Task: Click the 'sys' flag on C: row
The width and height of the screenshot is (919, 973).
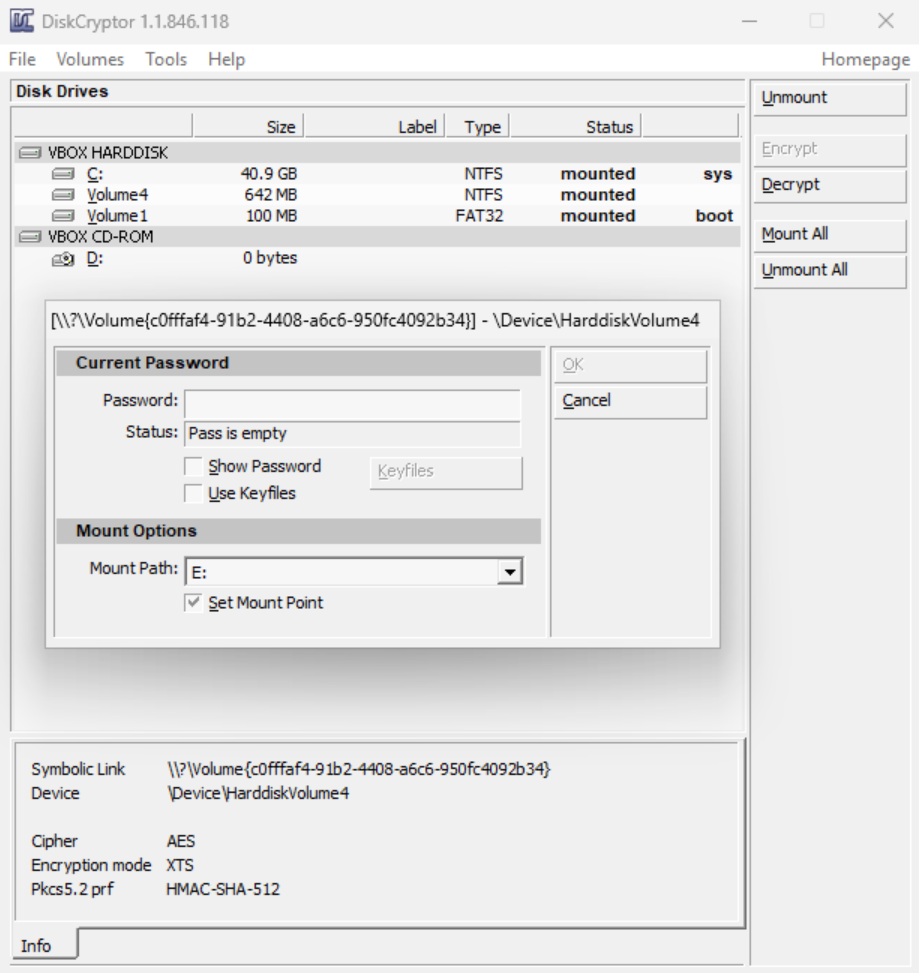Action: click(x=718, y=174)
